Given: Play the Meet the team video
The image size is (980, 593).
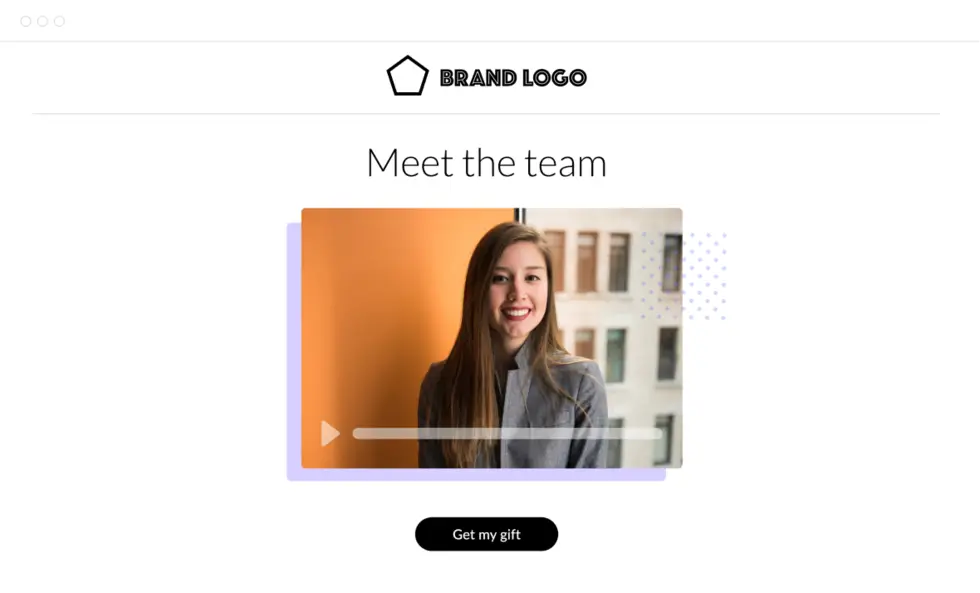Looking at the screenshot, I should [x=329, y=433].
